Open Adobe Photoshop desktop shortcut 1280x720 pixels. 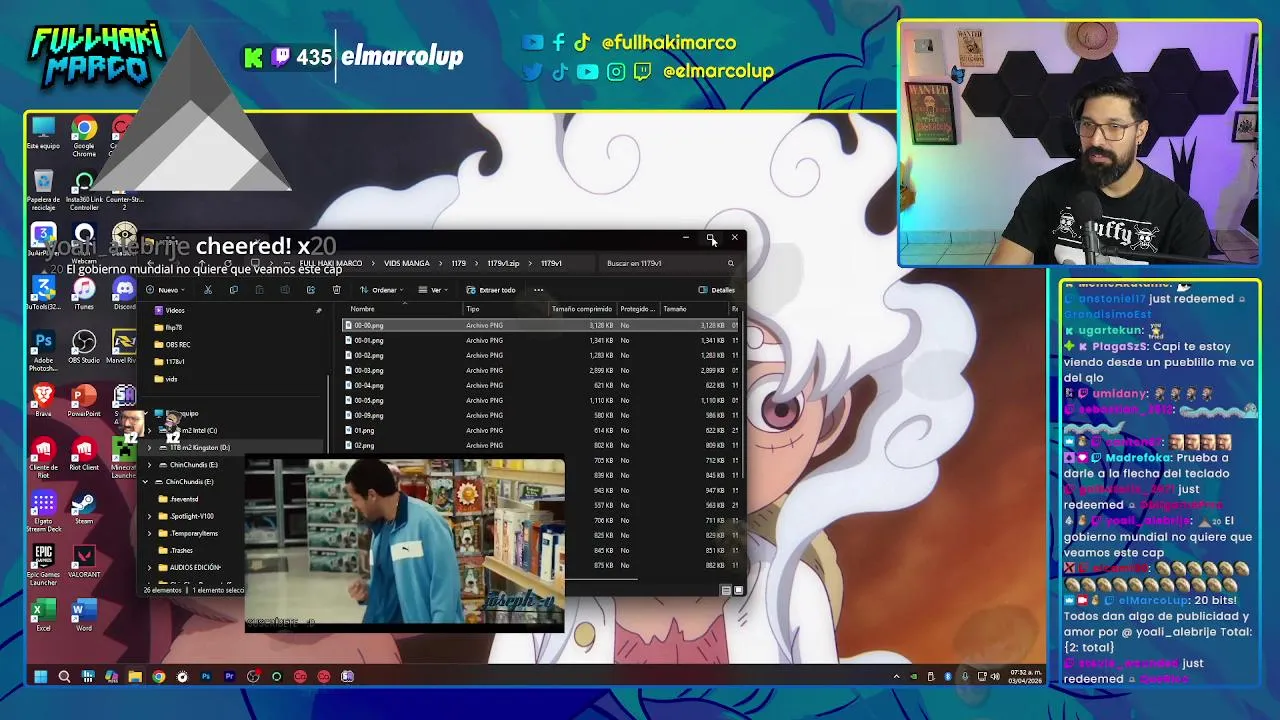pos(43,349)
